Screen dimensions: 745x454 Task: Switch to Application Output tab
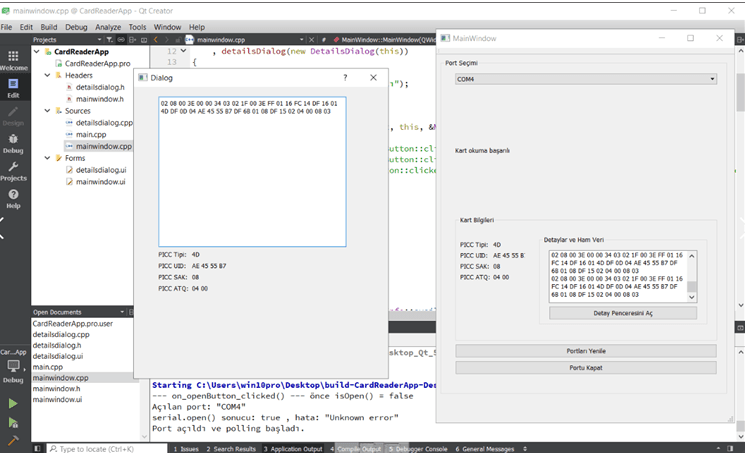click(x=293, y=449)
